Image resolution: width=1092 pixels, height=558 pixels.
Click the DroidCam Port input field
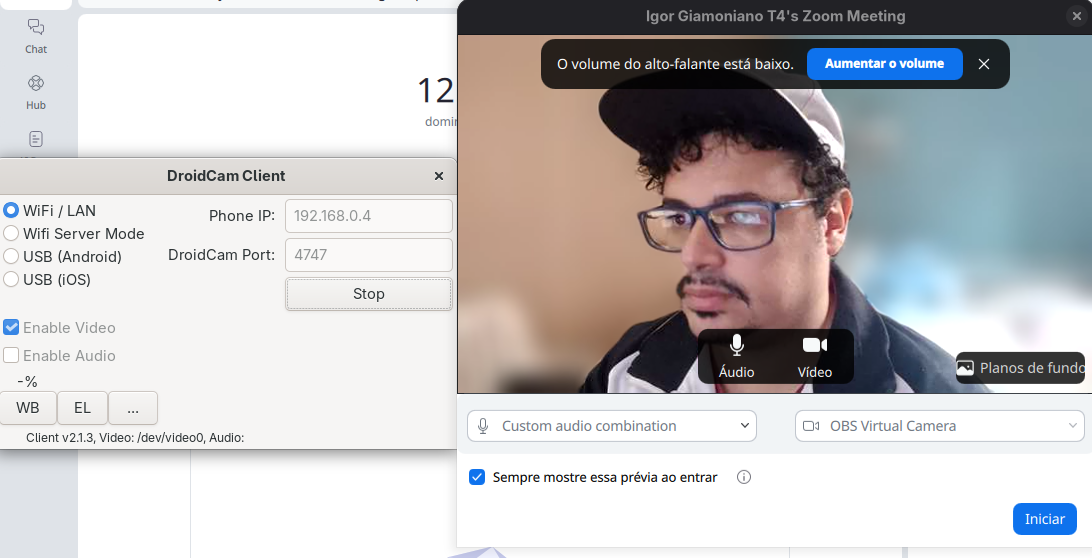point(368,255)
